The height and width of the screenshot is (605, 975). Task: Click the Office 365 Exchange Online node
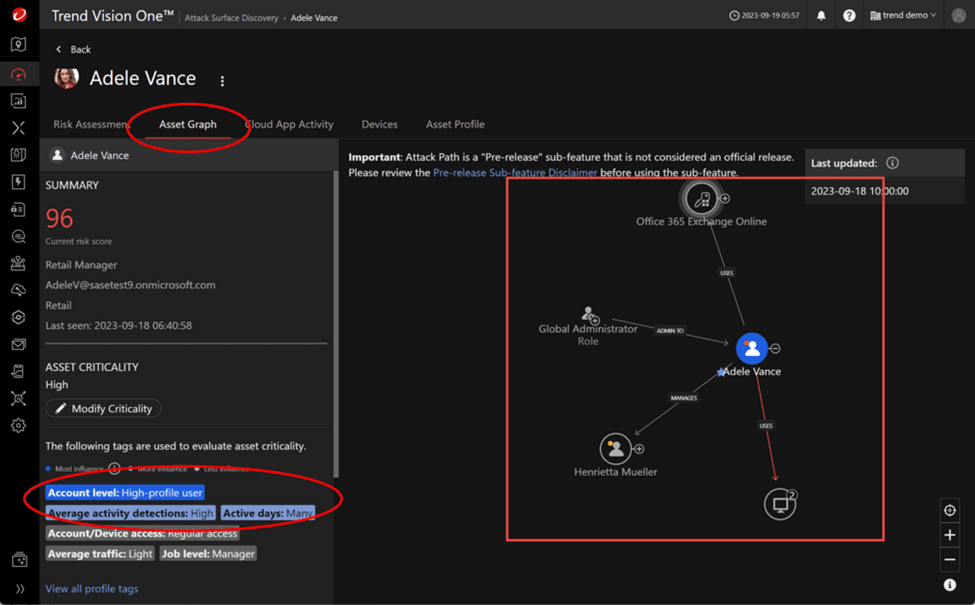[701, 199]
